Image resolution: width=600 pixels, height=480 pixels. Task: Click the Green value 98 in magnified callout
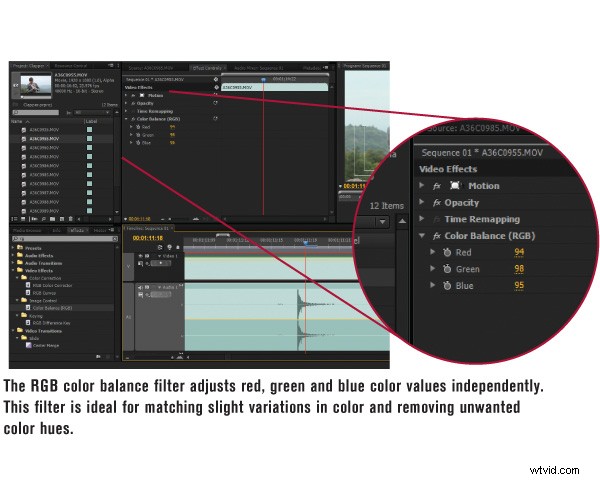tap(519, 269)
